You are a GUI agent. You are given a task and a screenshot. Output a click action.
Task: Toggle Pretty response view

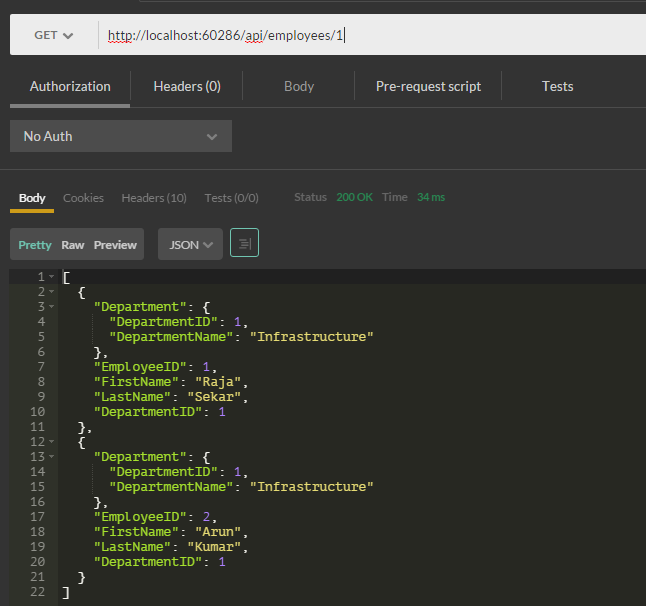[35, 245]
